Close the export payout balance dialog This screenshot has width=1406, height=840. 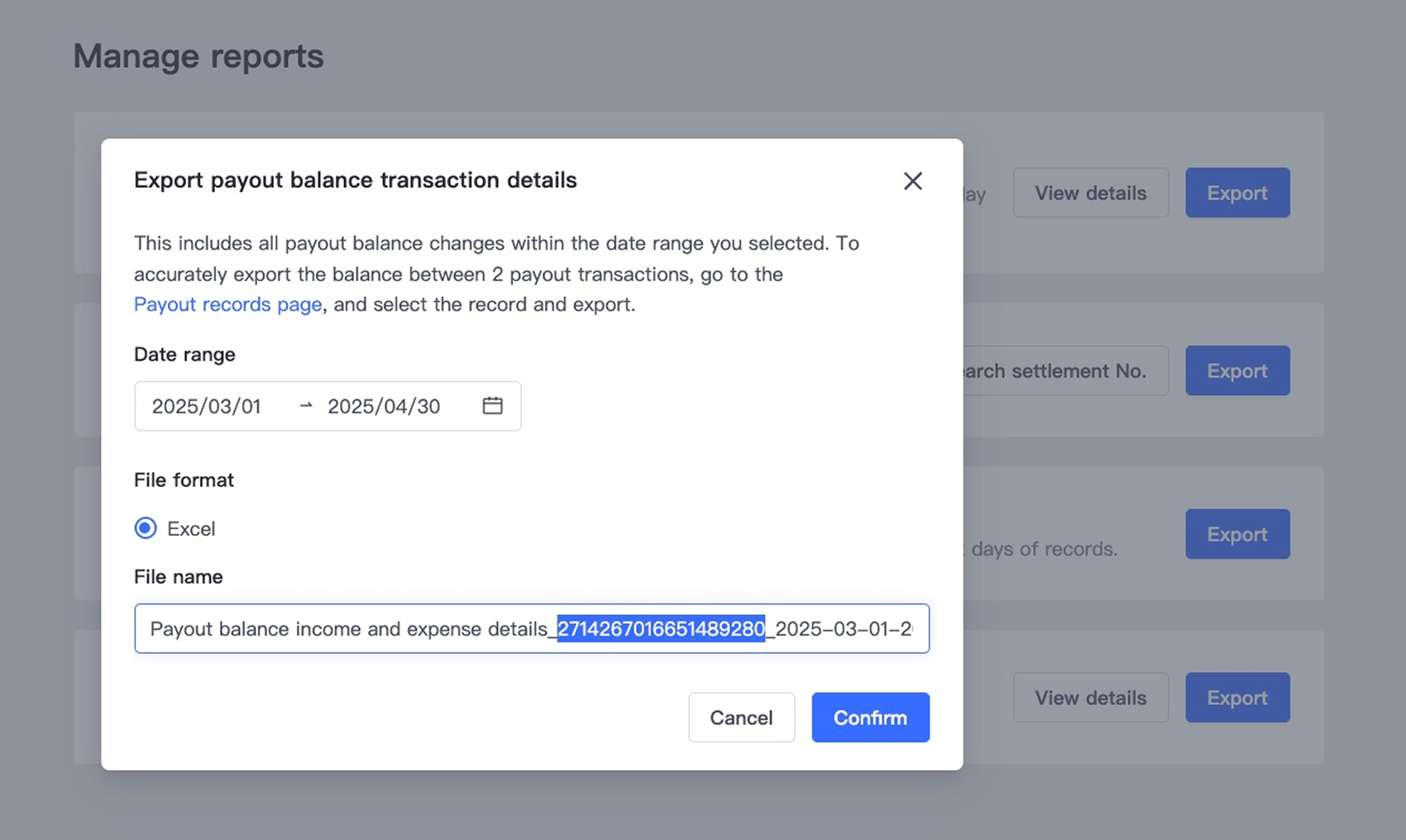[x=912, y=181]
